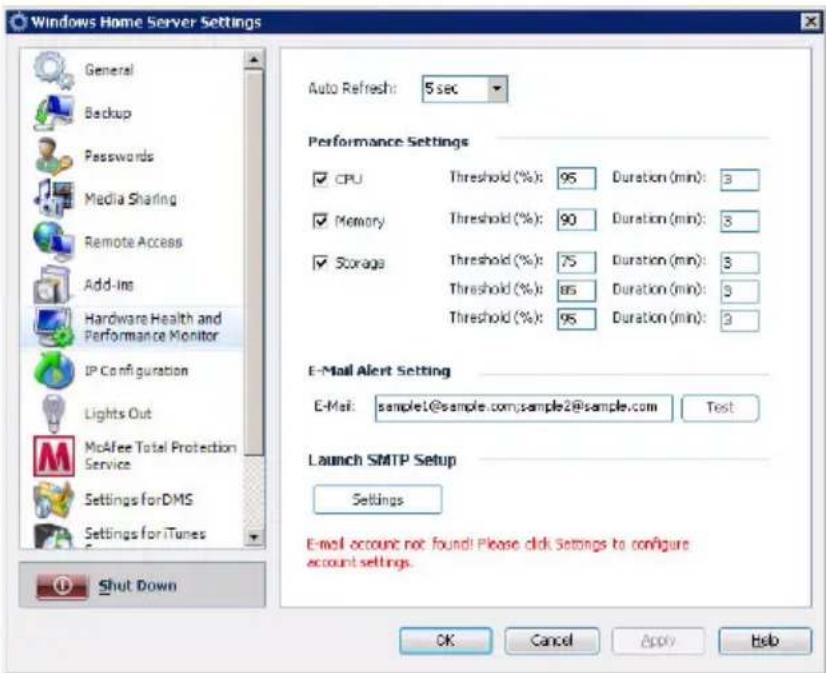The width and height of the screenshot is (826, 673).
Task: Click the Add-ins icon
Action: pyautogui.click(x=52, y=284)
